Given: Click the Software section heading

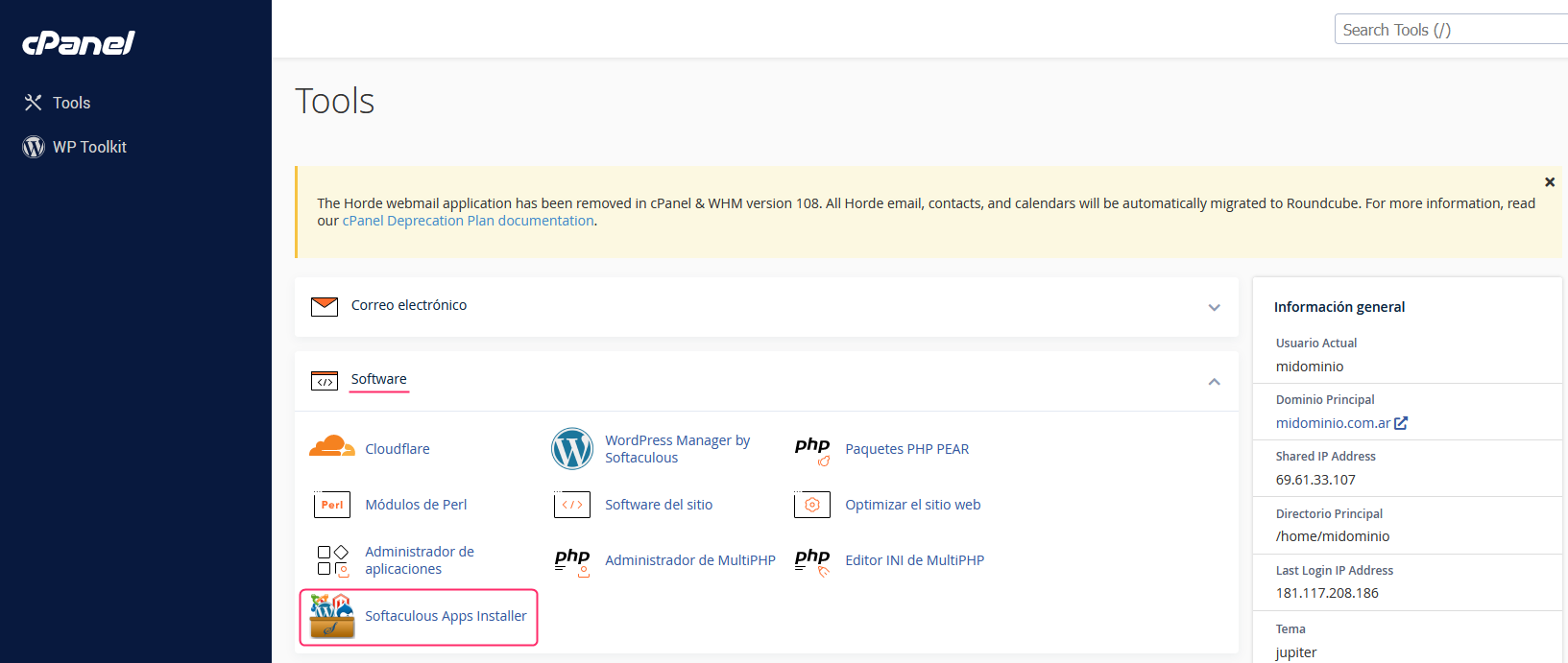Looking at the screenshot, I should pos(378,379).
